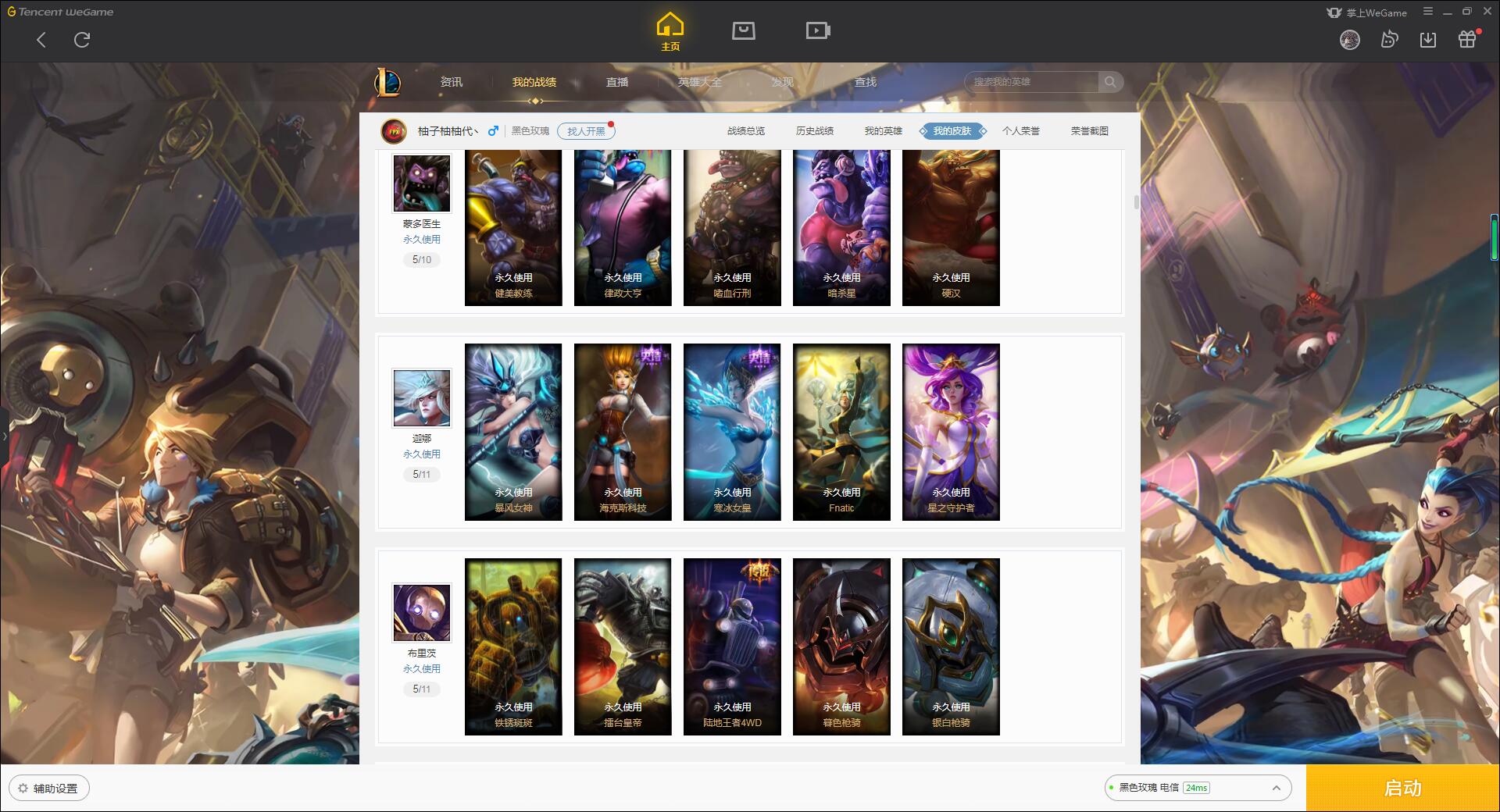Viewport: 1500px width, 812px height.
Task: Click the refresh page icon
Action: click(x=82, y=40)
